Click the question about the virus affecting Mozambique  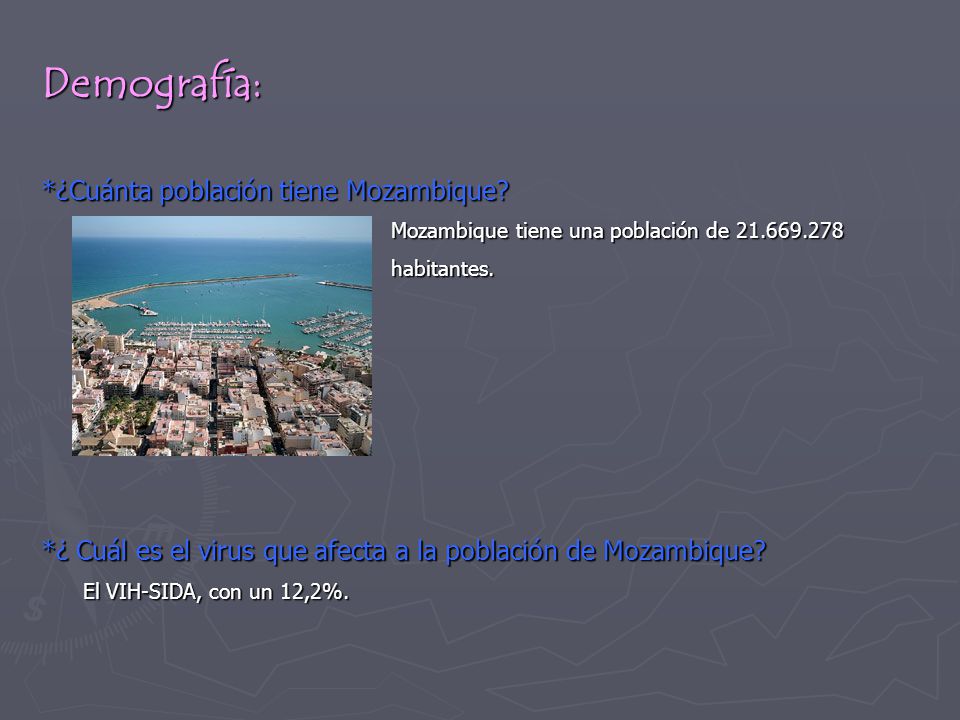tap(405, 551)
